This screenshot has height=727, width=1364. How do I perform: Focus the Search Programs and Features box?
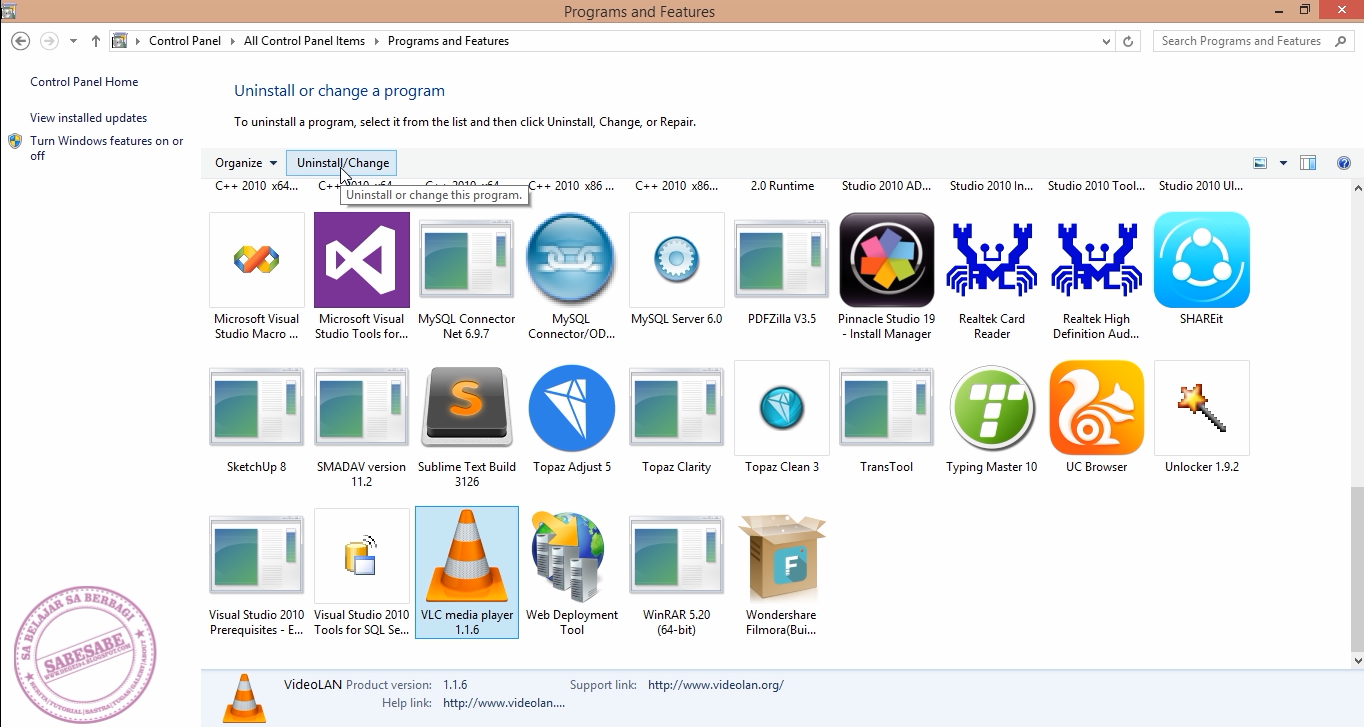[1252, 41]
